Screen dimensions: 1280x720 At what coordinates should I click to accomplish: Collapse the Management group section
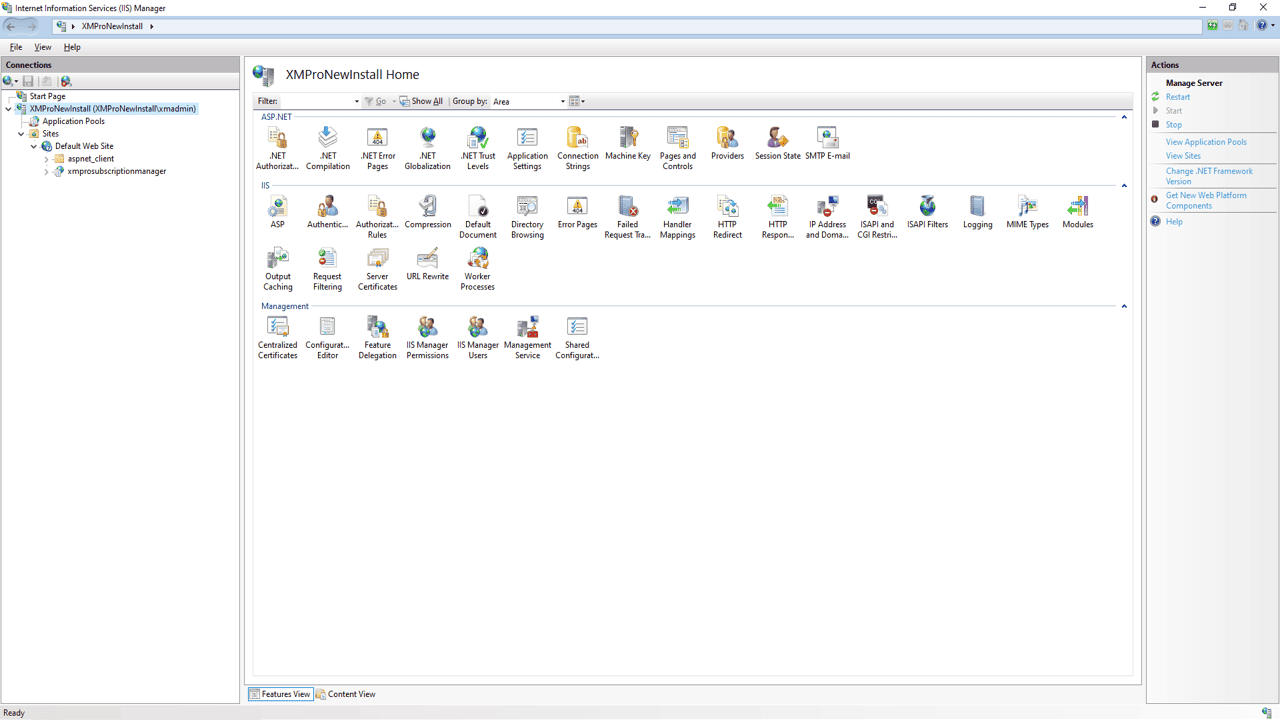tap(1124, 306)
